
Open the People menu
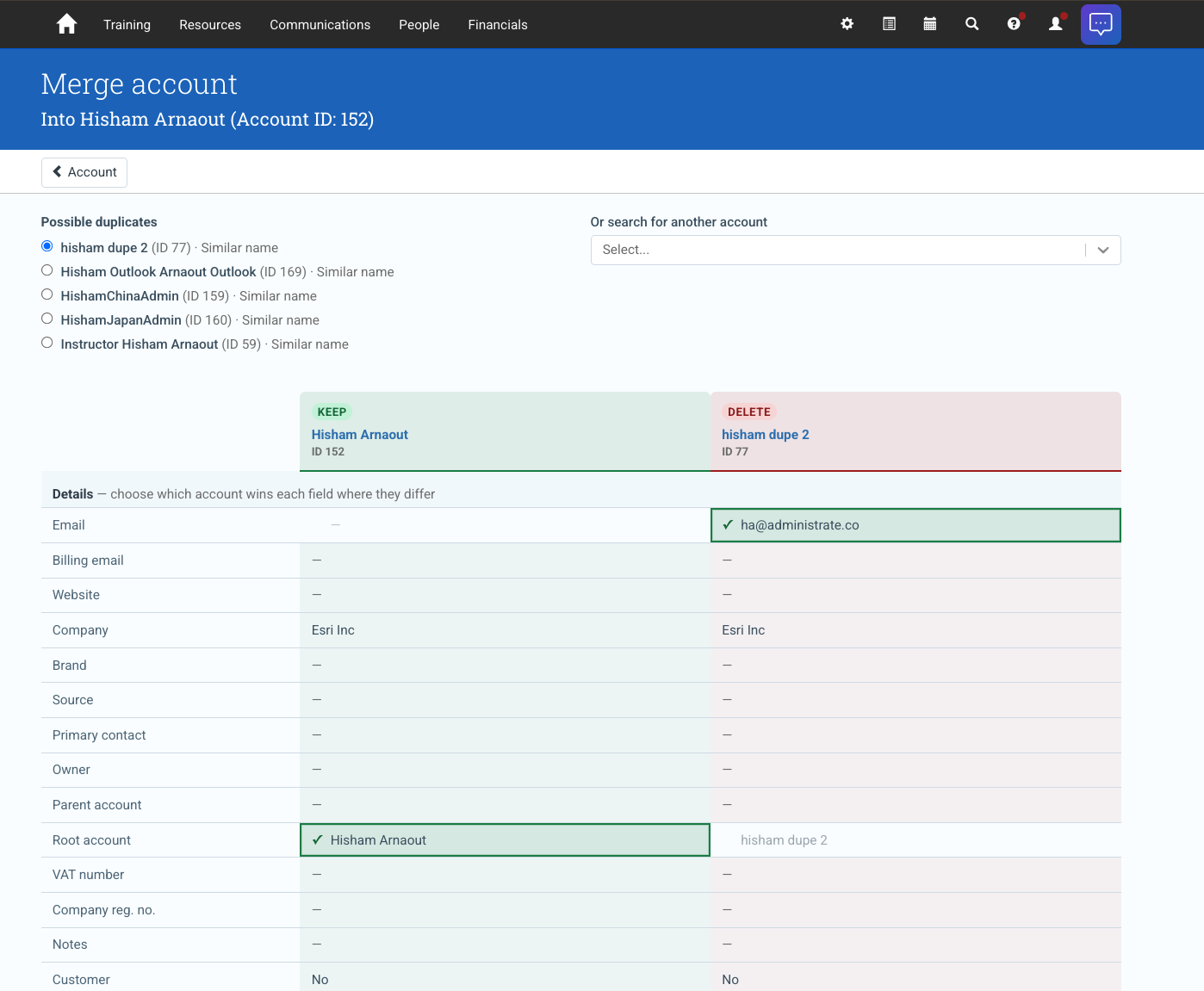click(x=419, y=25)
